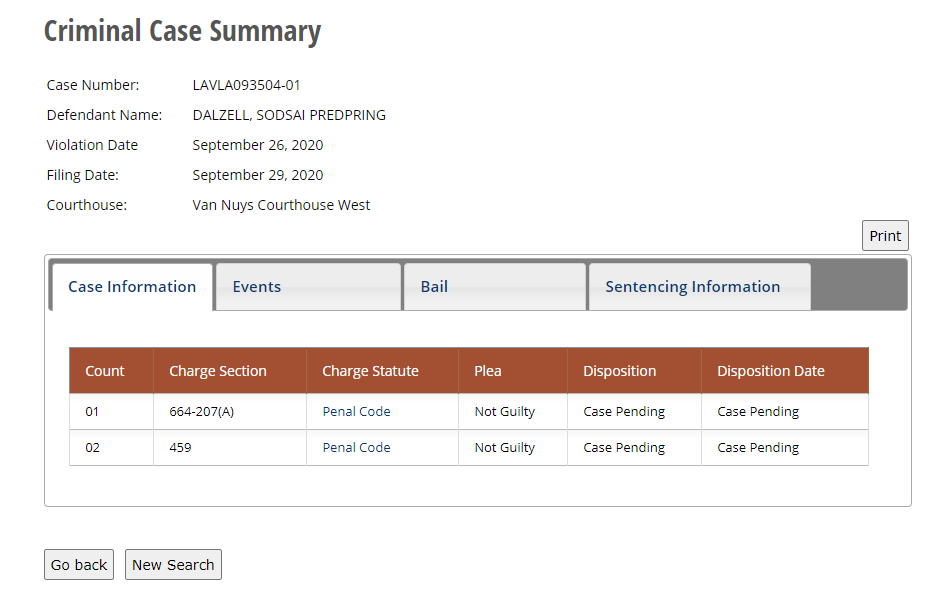Open Penal Code link for count 02
This screenshot has height=595, width=948.
pyautogui.click(x=356, y=448)
